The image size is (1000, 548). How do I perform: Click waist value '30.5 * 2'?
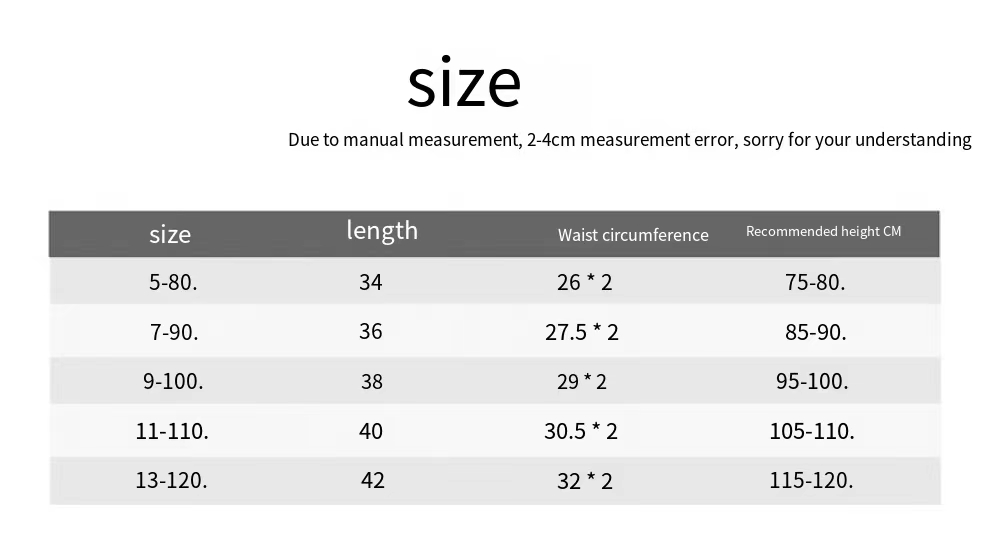580,431
